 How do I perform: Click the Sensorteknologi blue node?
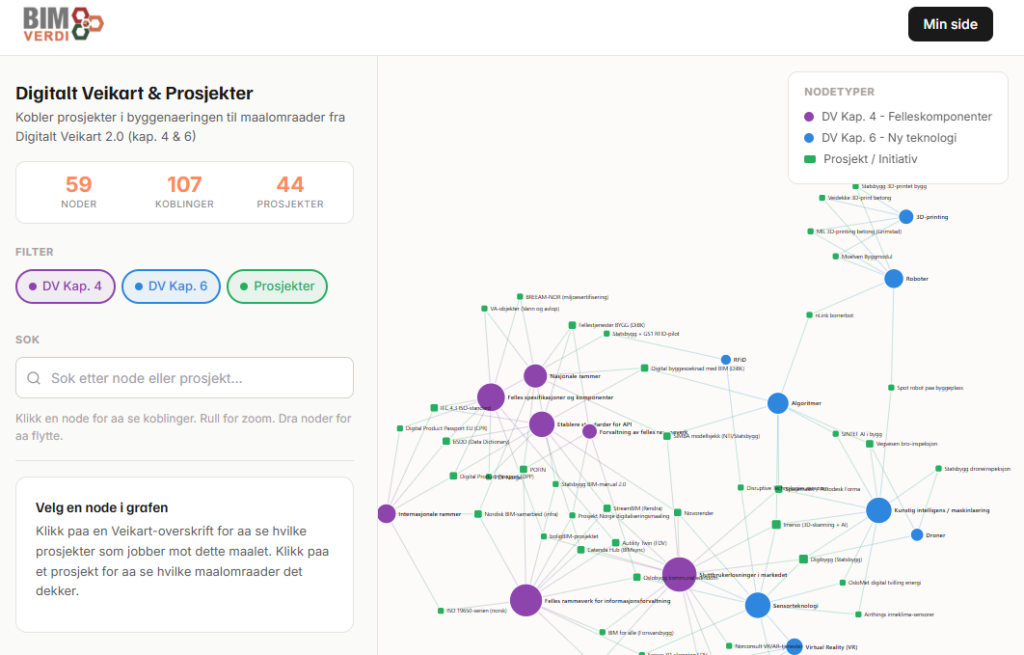[x=757, y=605]
